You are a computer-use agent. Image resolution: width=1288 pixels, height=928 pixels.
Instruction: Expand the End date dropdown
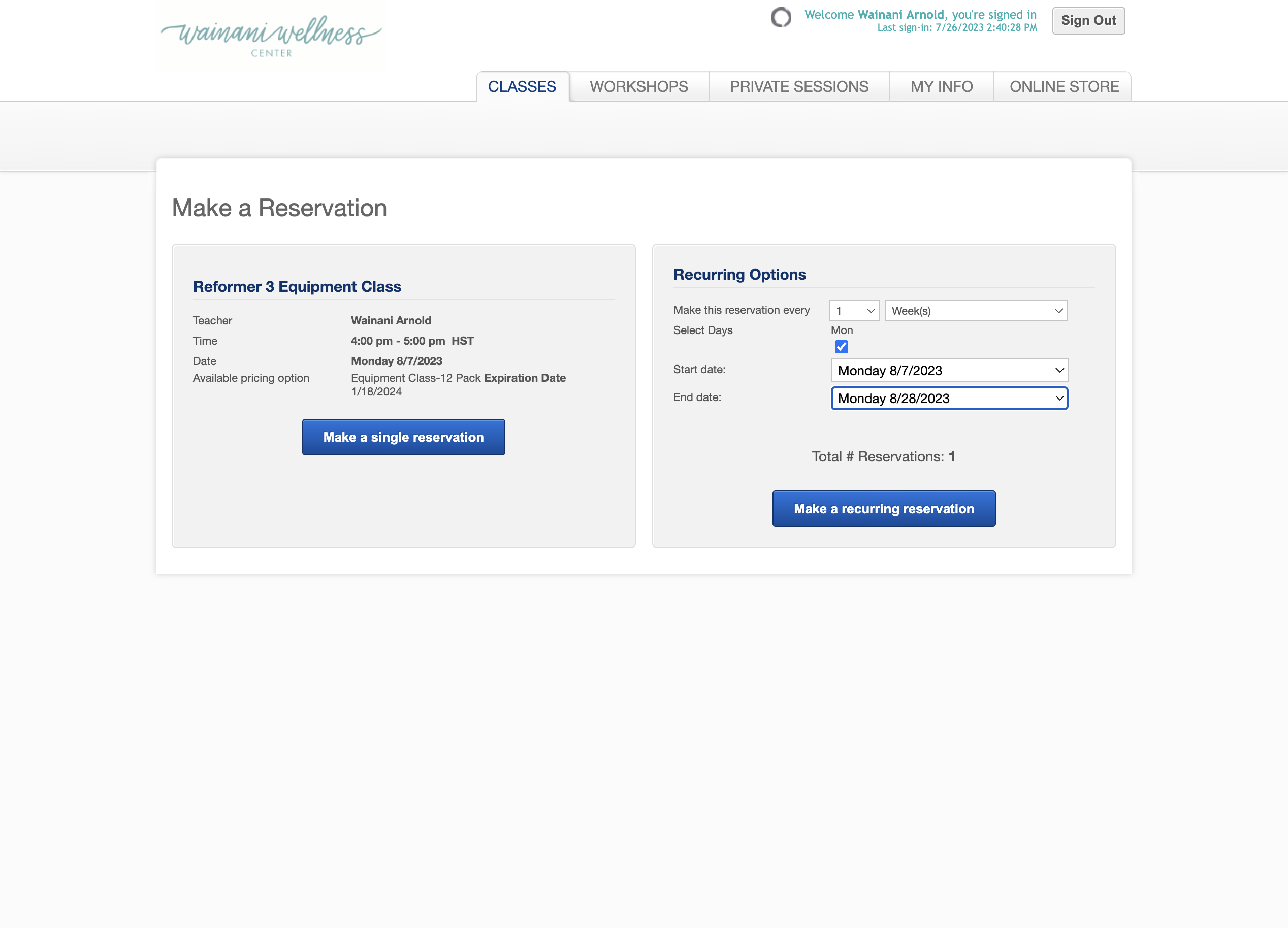(x=949, y=399)
